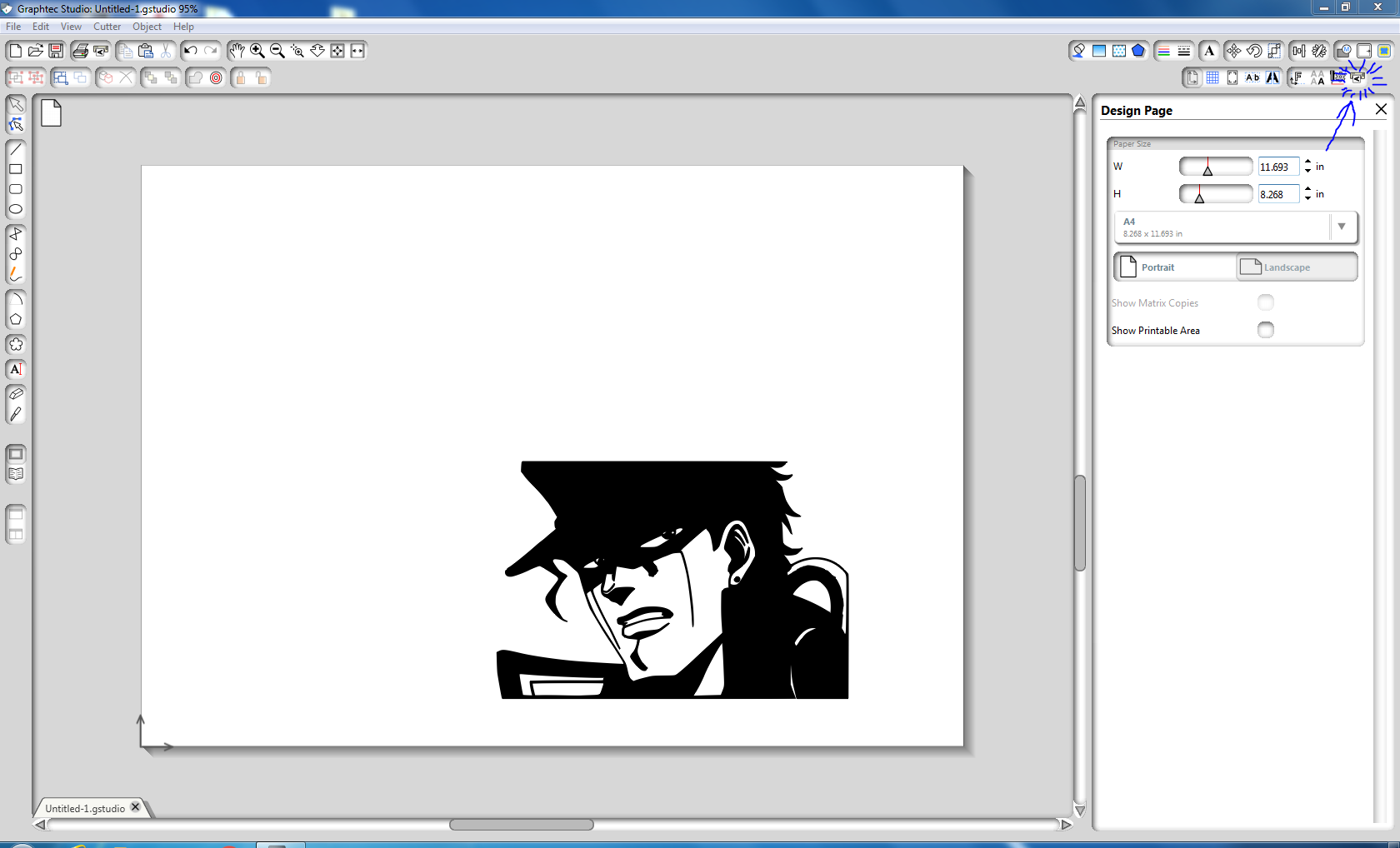Viewport: 1400px width, 848px height.
Task: Select the Pan hand tool
Action: [237, 51]
